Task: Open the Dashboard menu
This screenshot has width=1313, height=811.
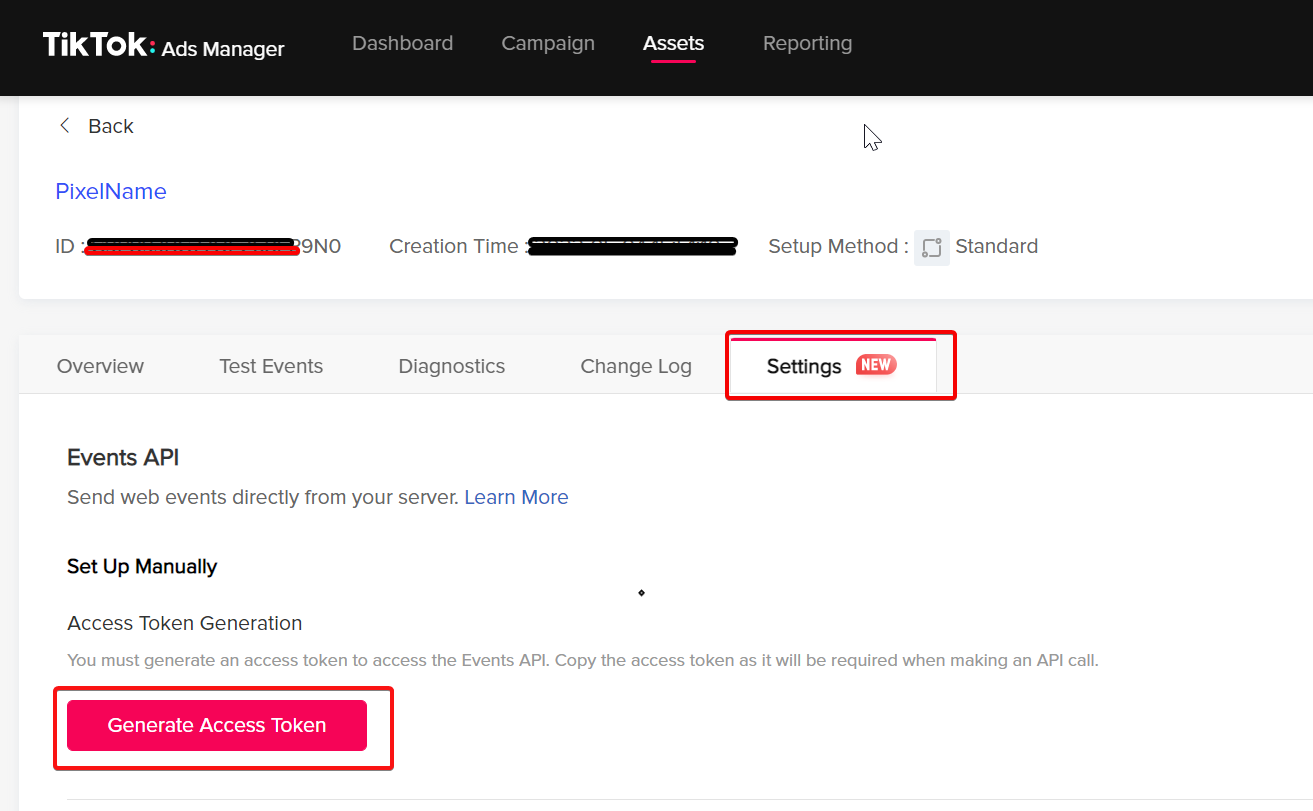Action: (402, 43)
